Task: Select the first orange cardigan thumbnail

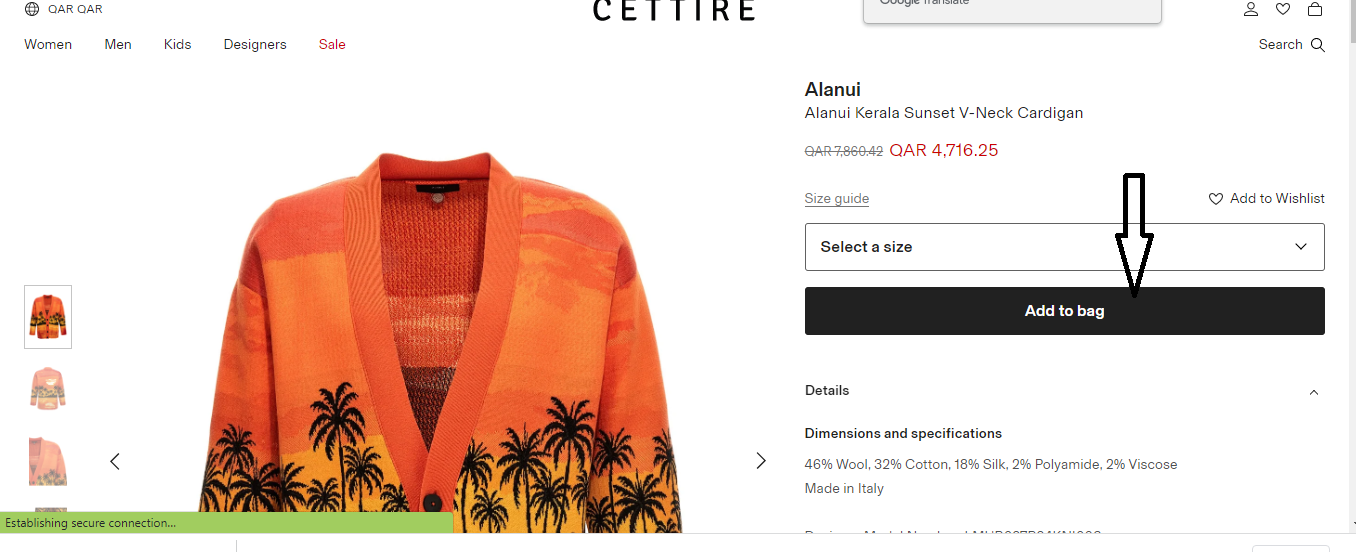Action: click(48, 317)
